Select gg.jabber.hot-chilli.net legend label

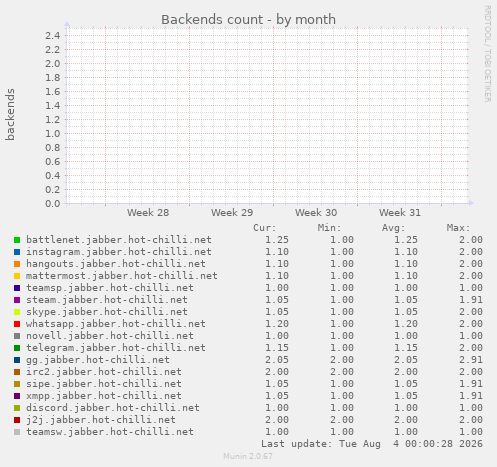pos(98,360)
